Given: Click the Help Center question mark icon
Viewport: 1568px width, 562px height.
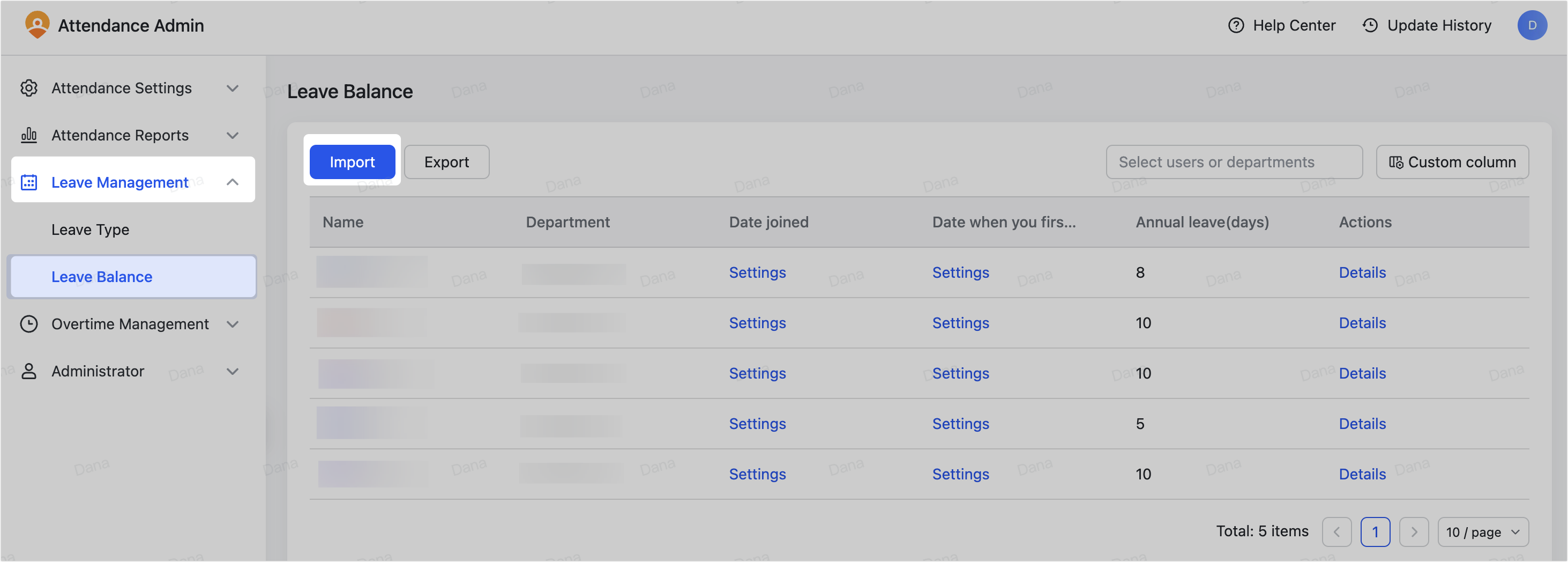Looking at the screenshot, I should pyautogui.click(x=1236, y=26).
